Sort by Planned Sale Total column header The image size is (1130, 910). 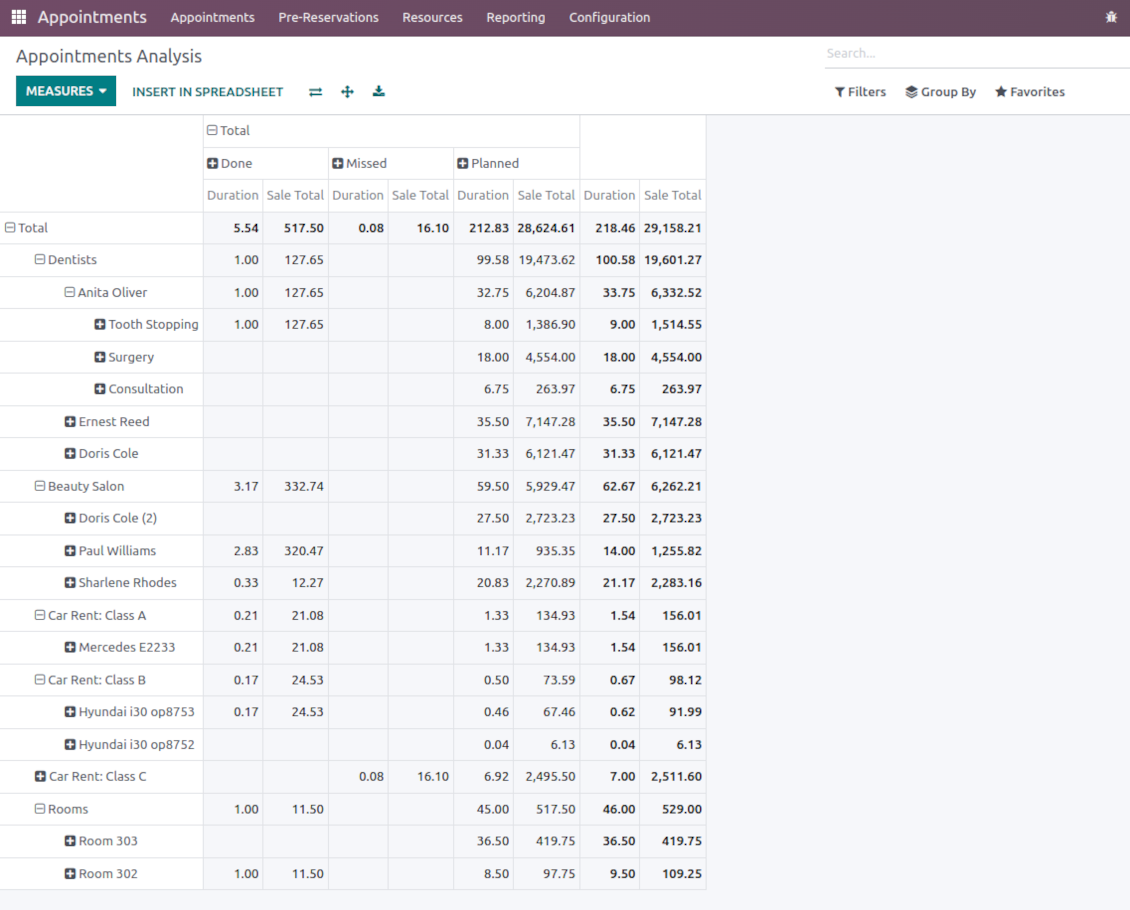click(x=546, y=195)
